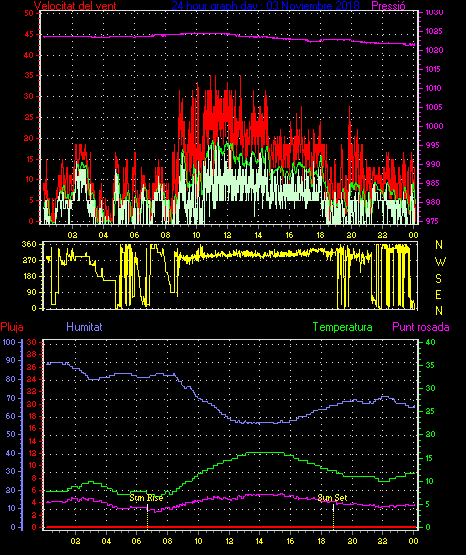
Task: Click the 'Pressió' pressure label
Action: pos(388,6)
